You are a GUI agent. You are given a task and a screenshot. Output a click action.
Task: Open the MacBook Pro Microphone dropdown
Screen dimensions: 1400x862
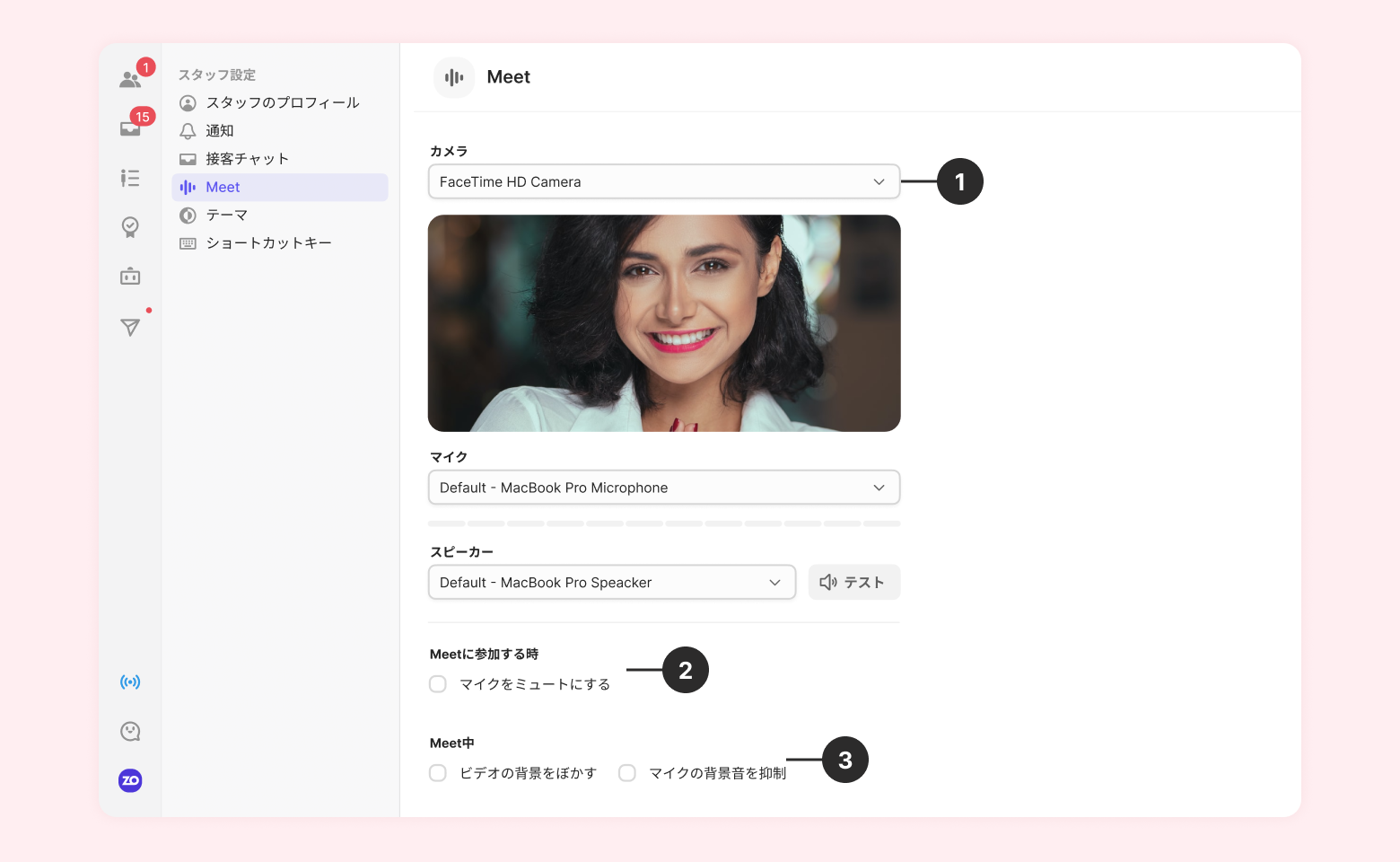pos(664,488)
